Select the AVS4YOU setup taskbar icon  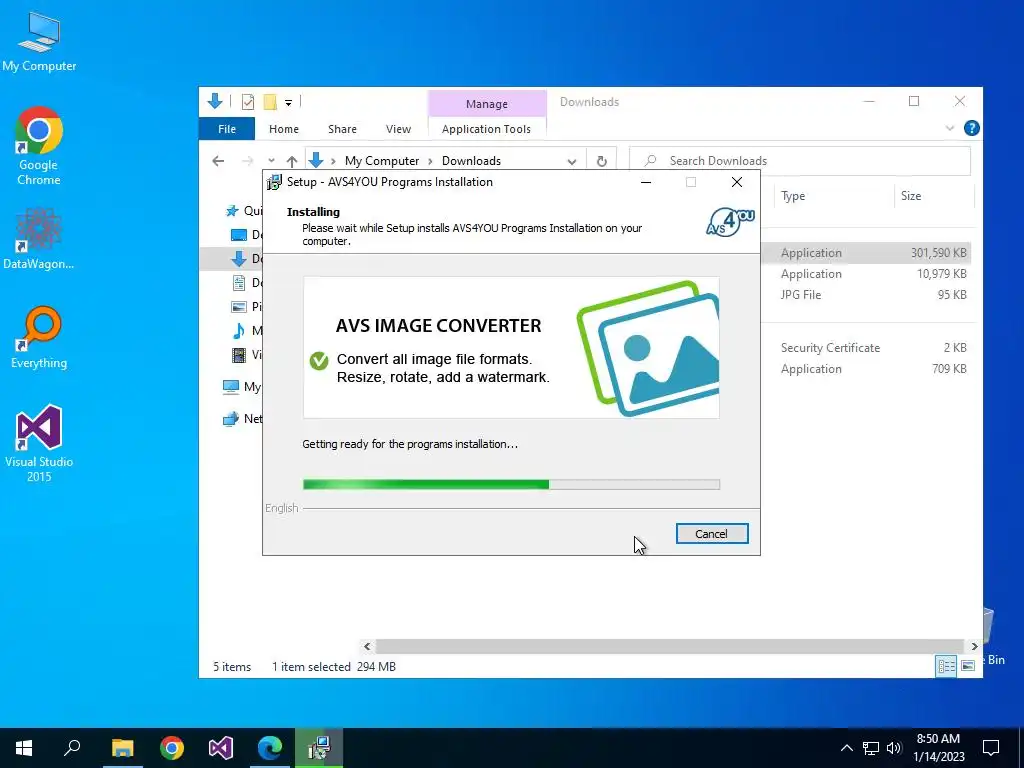click(319, 748)
